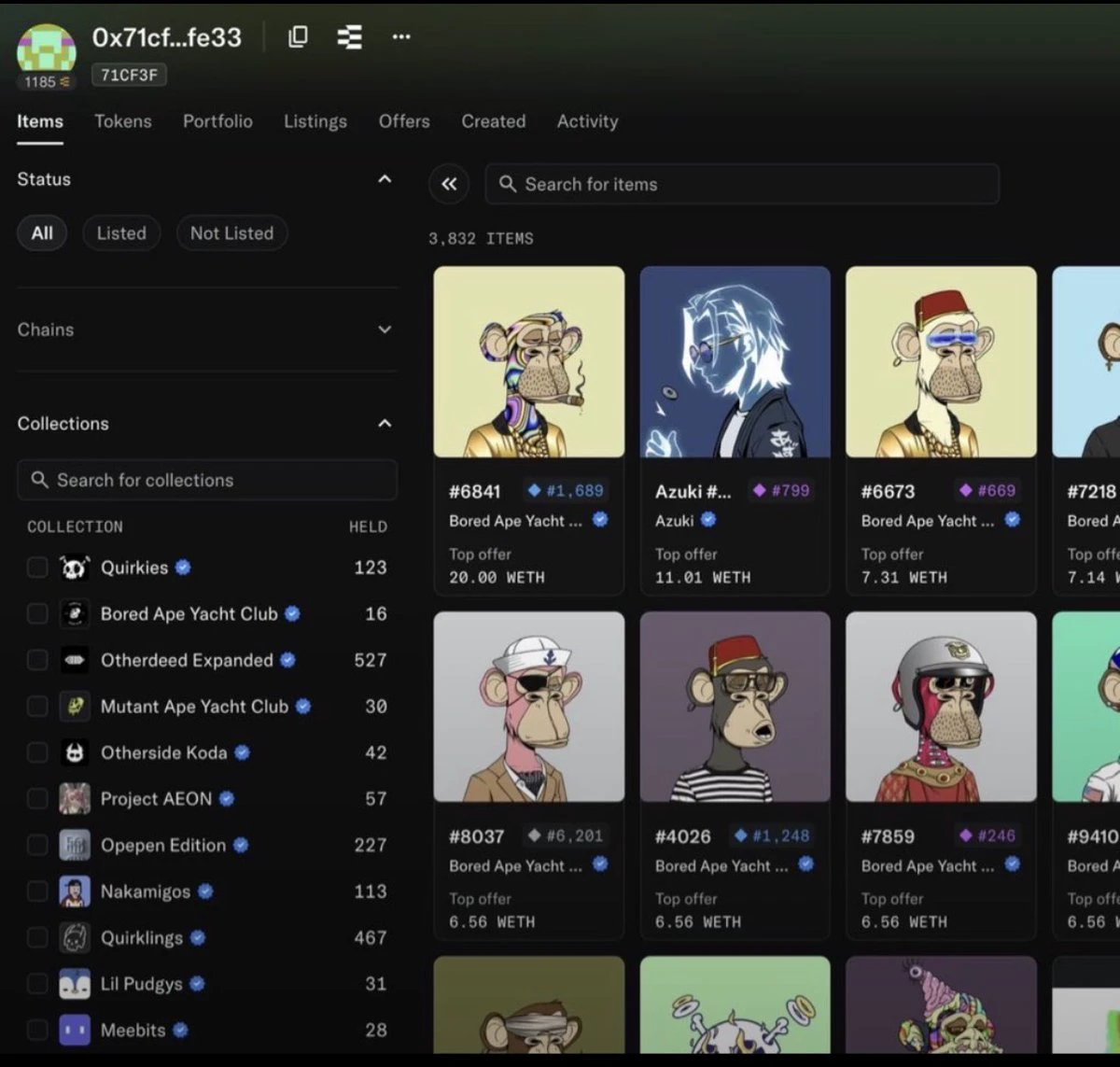Open the three-dot more options menu
Viewport: 1120px width, 1067px height.
[x=401, y=37]
